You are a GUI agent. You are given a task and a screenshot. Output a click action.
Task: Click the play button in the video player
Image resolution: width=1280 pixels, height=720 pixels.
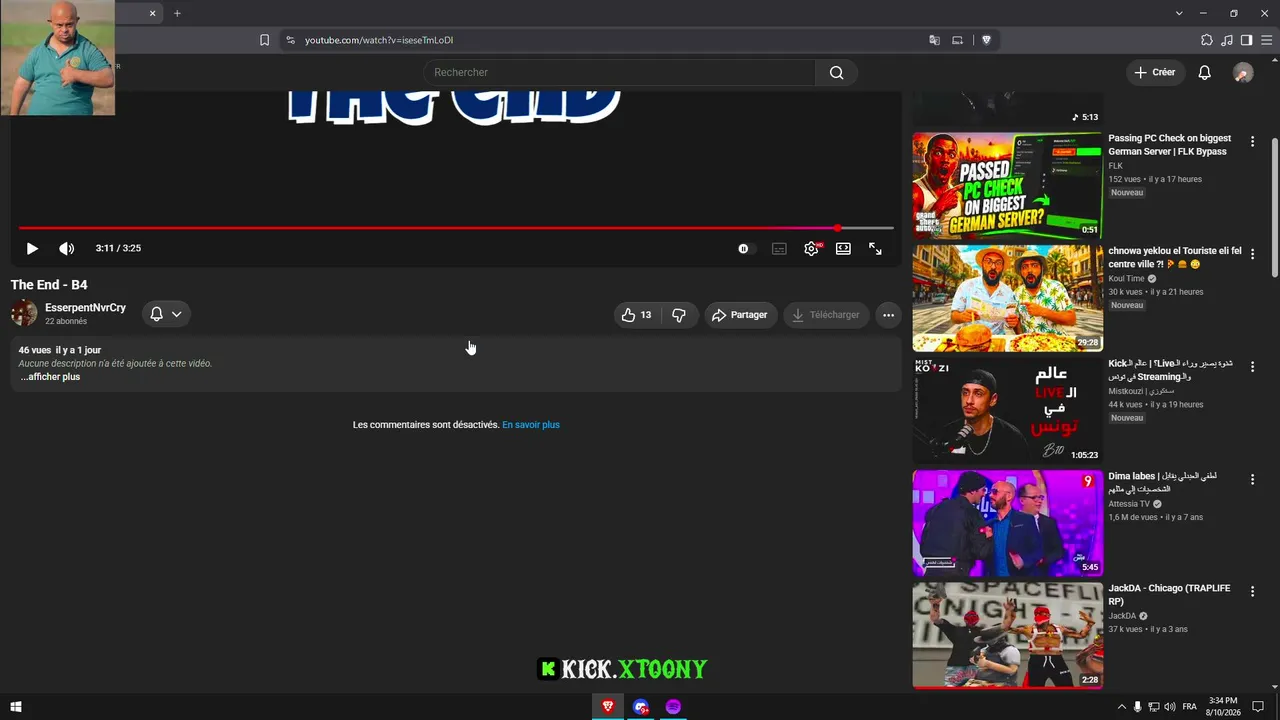pos(32,249)
